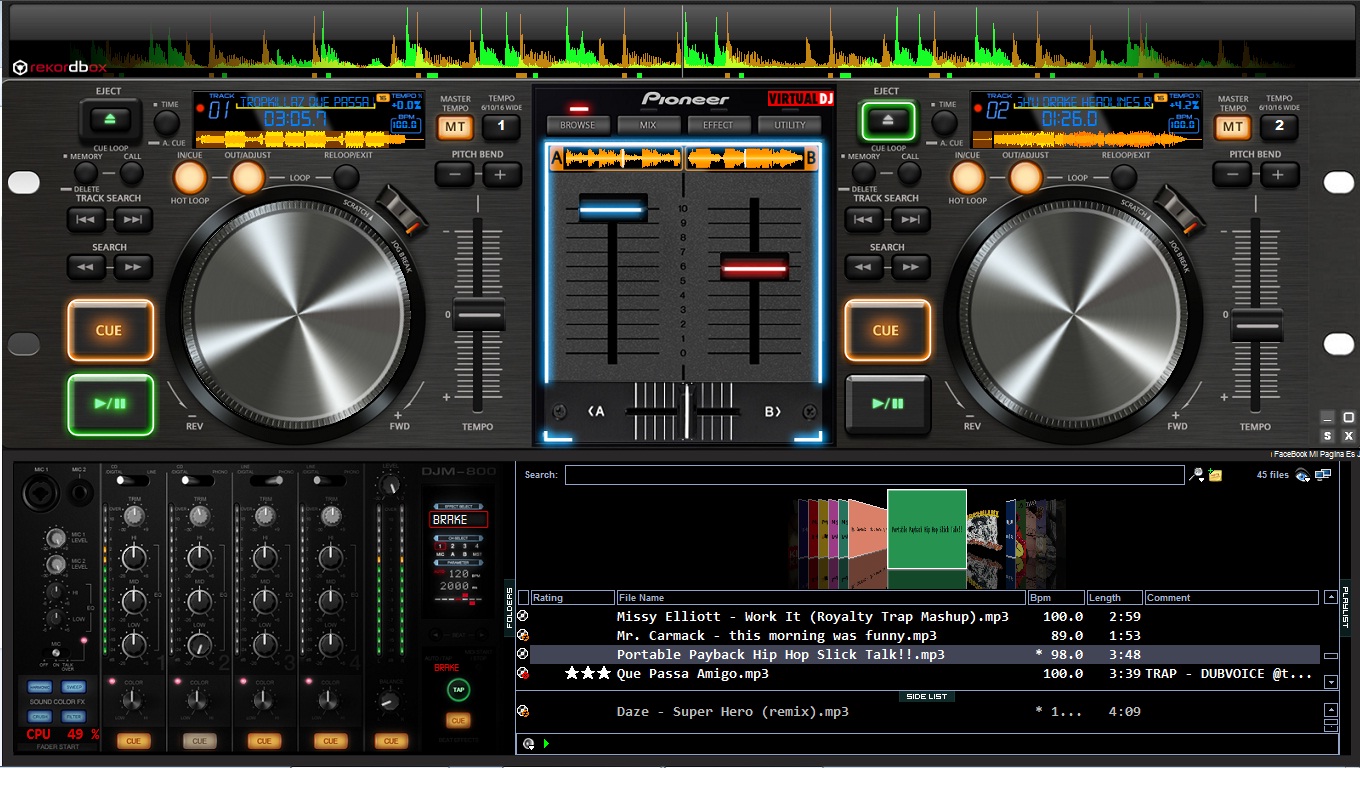Tap the right deck CUE button
The image size is (1360, 800).
coord(886,330)
